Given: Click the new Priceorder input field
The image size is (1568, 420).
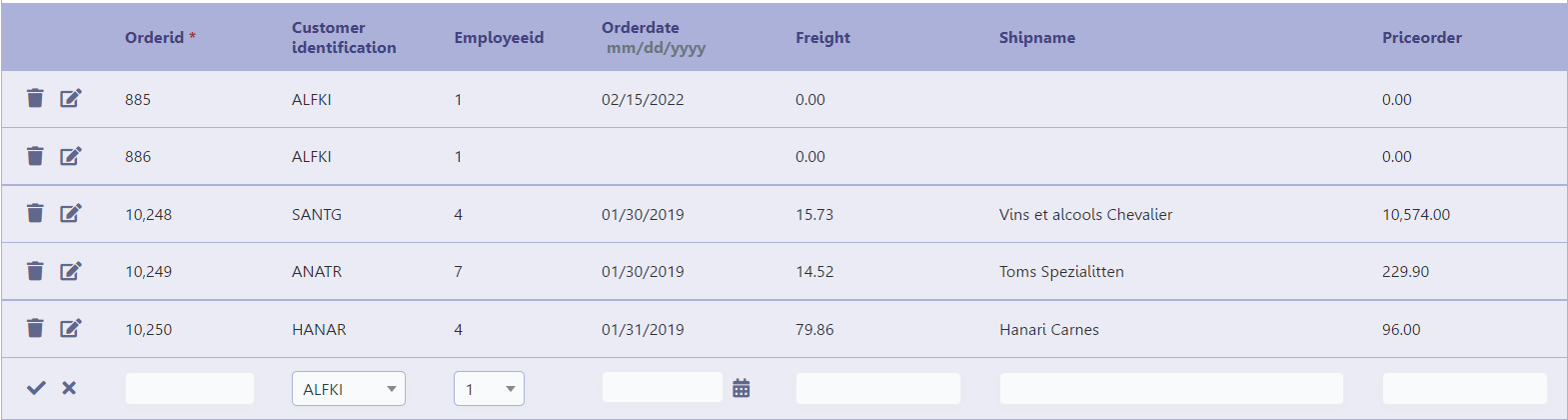Looking at the screenshot, I should coord(1464,388).
